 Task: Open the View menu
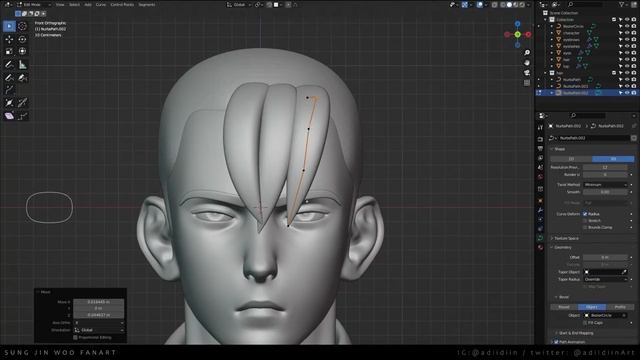pos(60,5)
